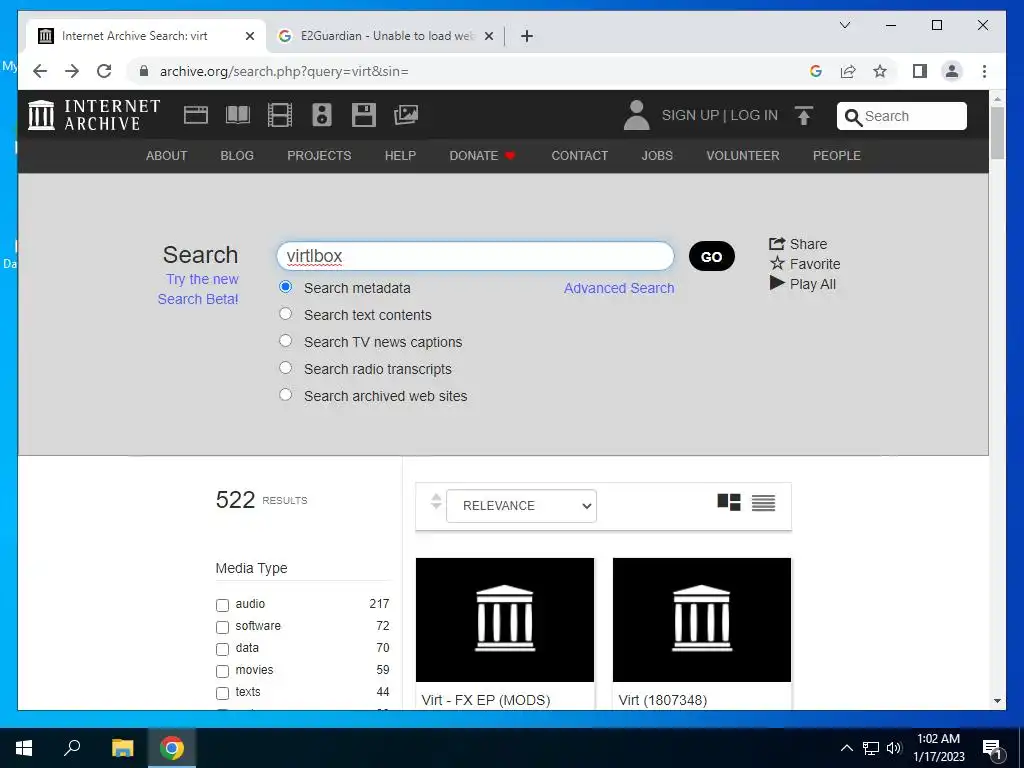Image resolution: width=1024 pixels, height=768 pixels.
Task: Open the Software floppy disk icon
Action: [364, 115]
